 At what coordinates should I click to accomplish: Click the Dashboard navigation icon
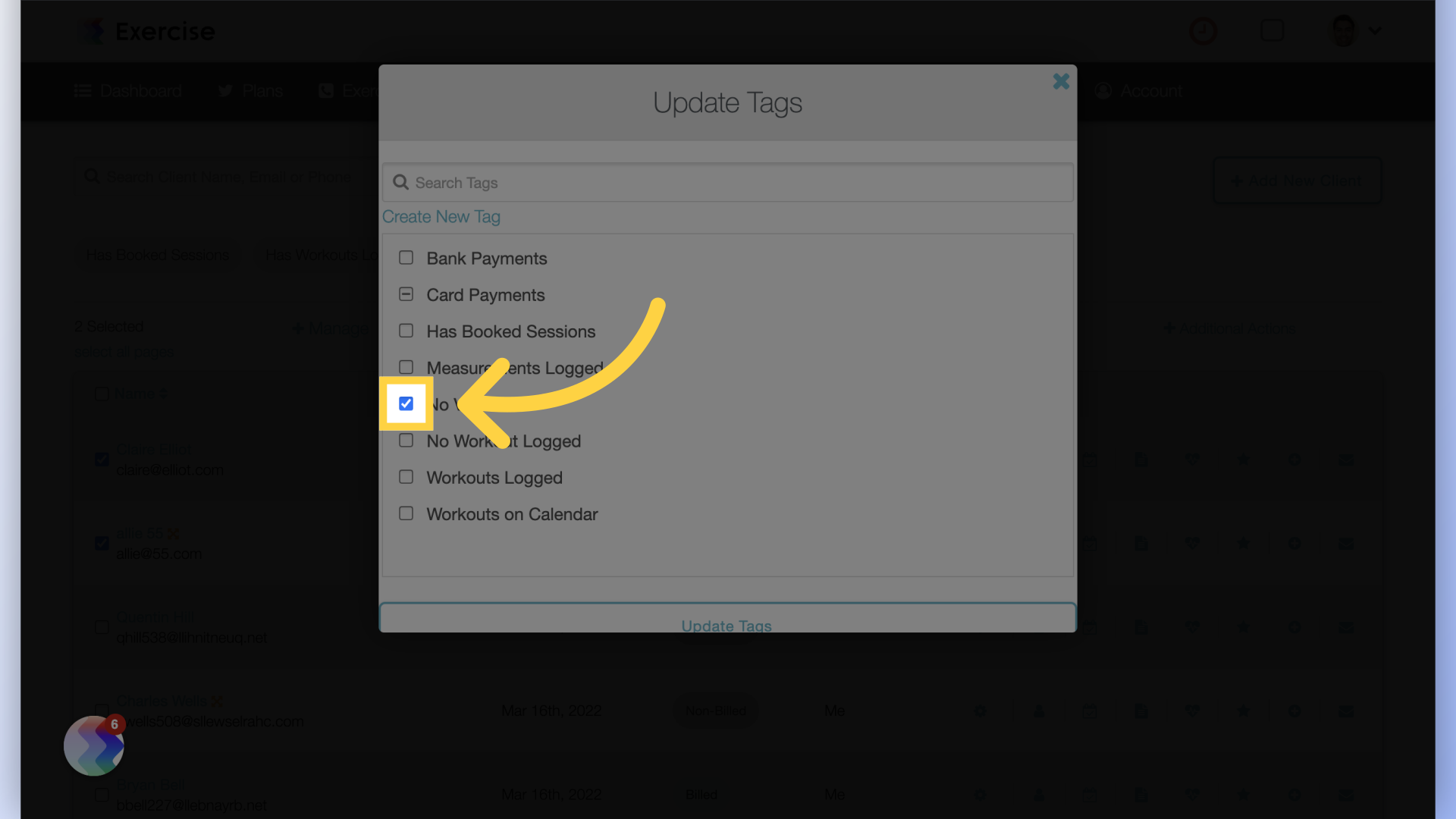click(x=83, y=91)
